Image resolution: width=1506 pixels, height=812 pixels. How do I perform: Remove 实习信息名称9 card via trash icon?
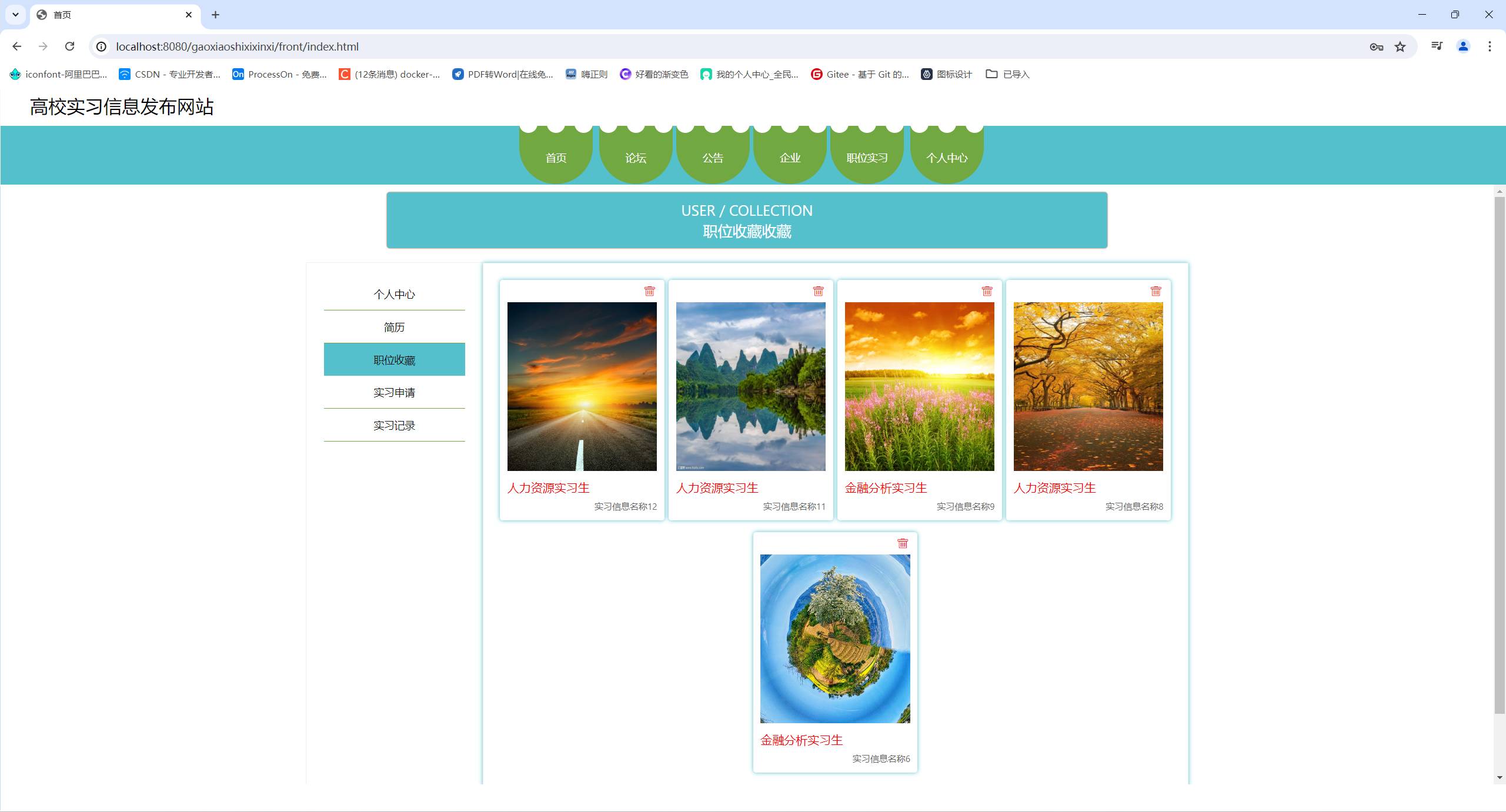987,291
